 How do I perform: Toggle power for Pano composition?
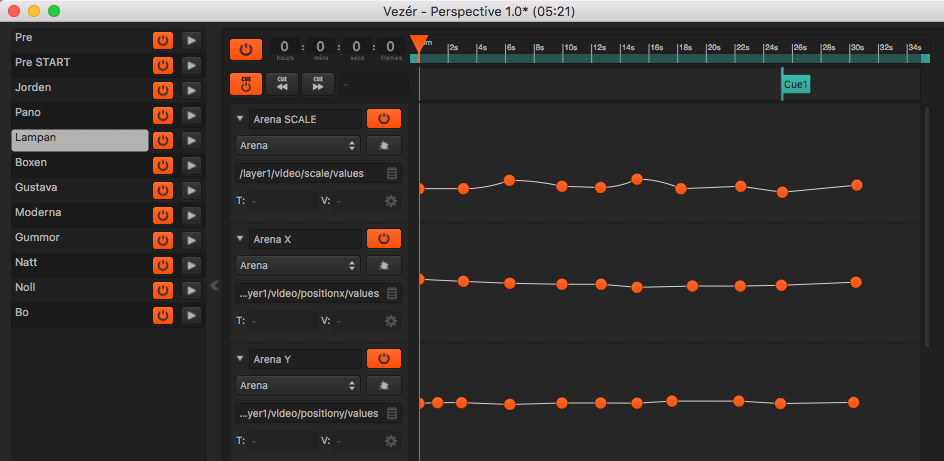coord(163,116)
